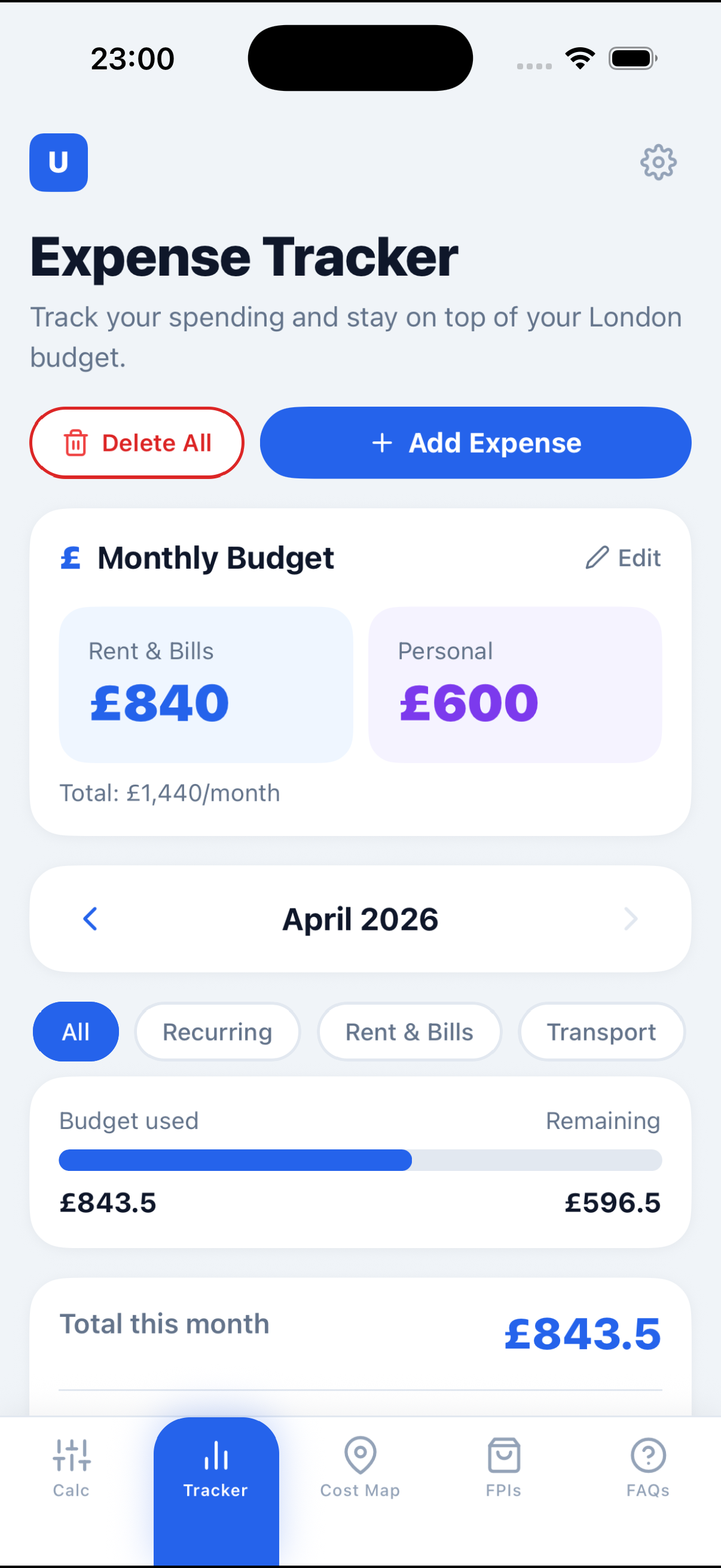Tap the Rent & Bills £840 card

coord(206,684)
